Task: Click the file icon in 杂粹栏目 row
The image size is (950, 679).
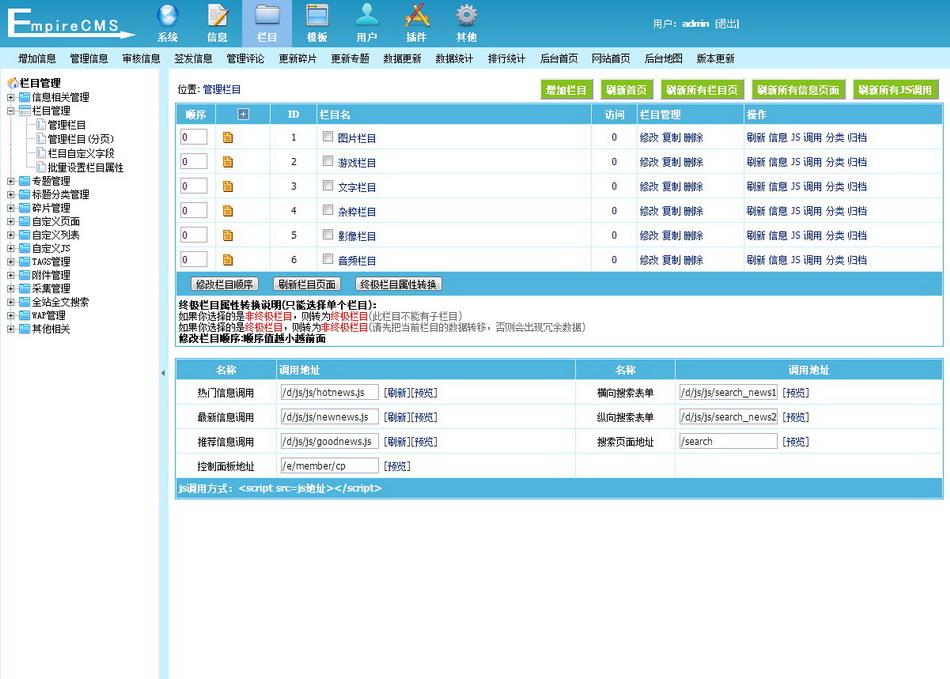Action: pyautogui.click(x=228, y=211)
